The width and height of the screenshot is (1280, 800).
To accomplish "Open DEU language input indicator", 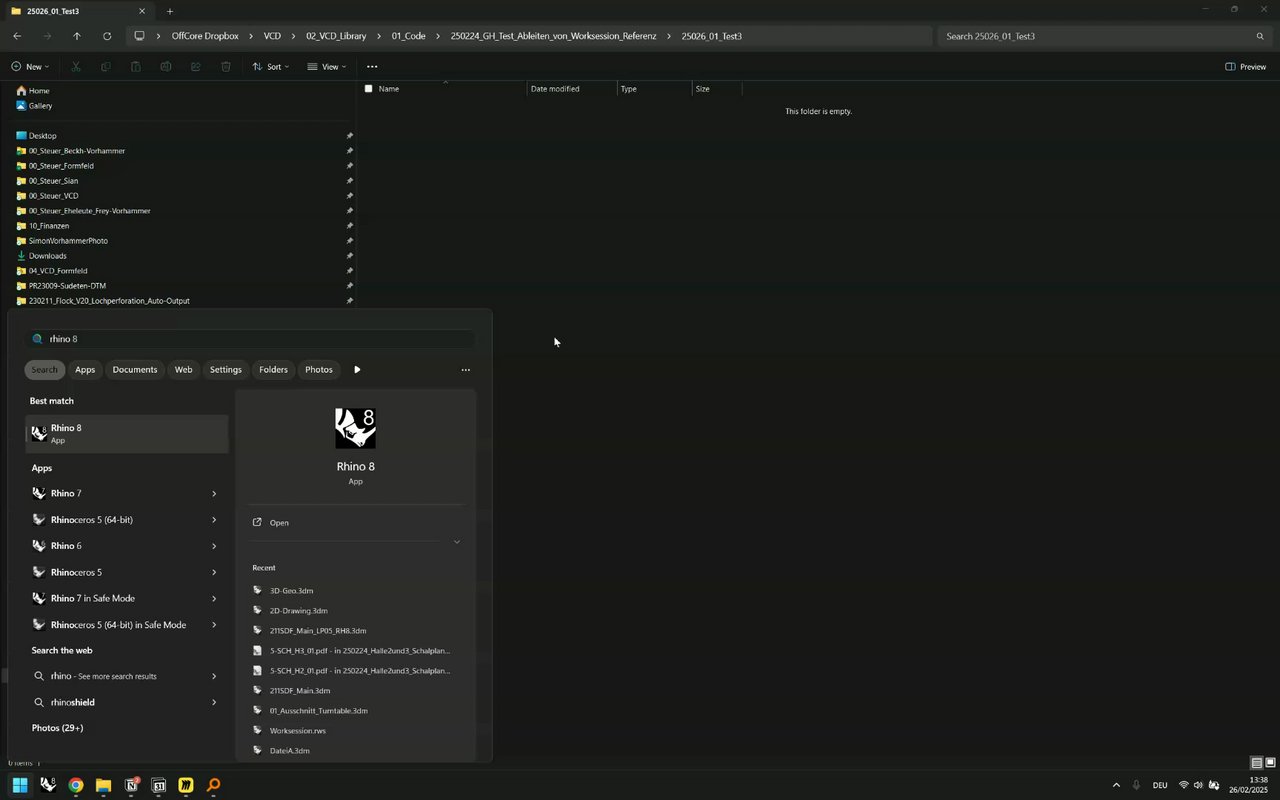I will 1160,785.
